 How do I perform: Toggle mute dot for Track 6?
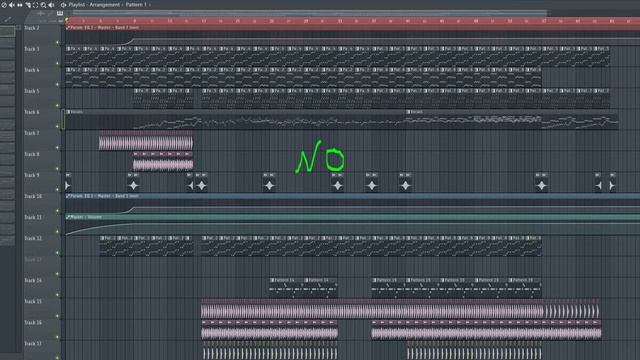coord(58,127)
